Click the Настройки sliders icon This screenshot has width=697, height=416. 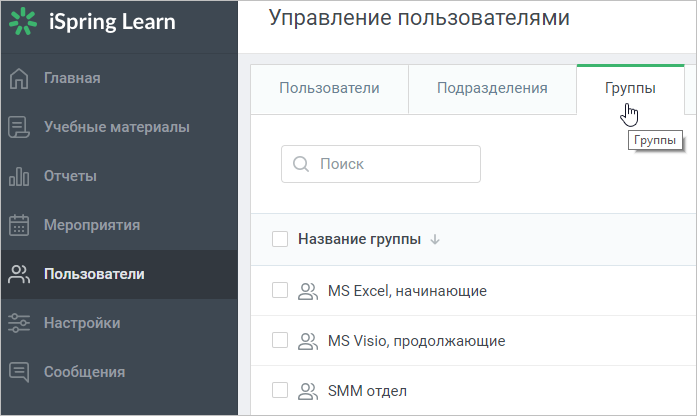[x=19, y=323]
